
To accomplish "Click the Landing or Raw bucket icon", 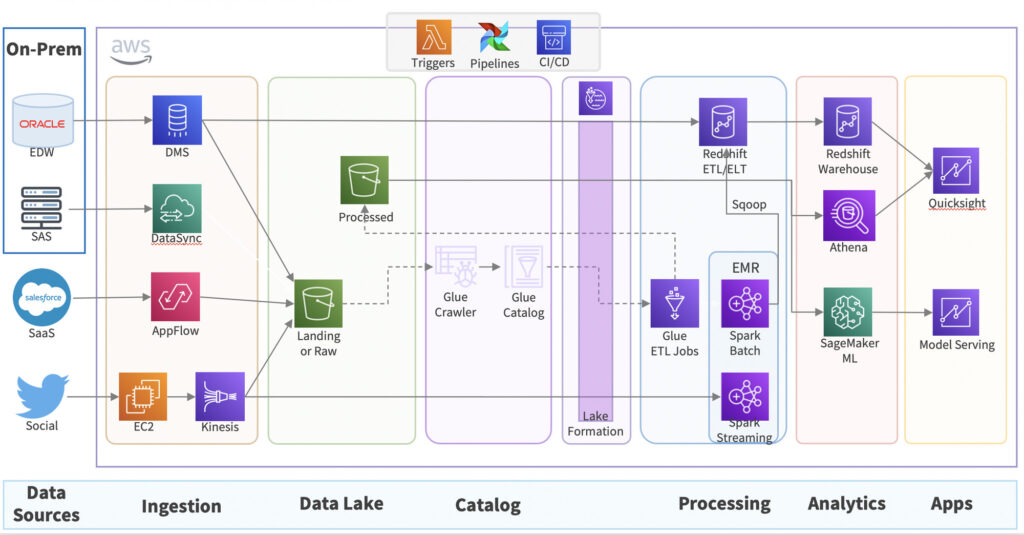I will tap(318, 304).
